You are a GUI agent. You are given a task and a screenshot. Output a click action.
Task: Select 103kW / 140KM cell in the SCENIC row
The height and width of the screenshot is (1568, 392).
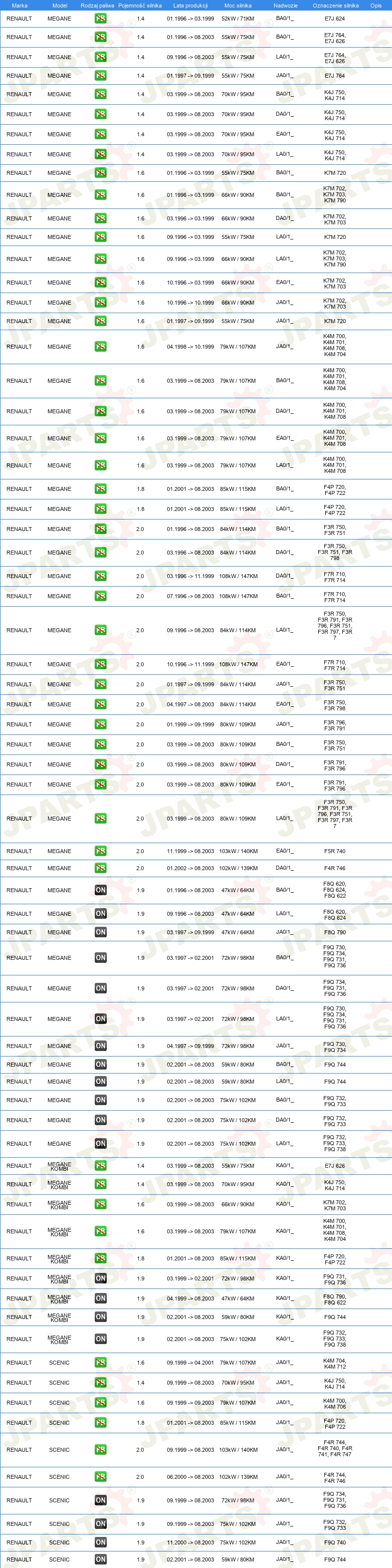238,1449
